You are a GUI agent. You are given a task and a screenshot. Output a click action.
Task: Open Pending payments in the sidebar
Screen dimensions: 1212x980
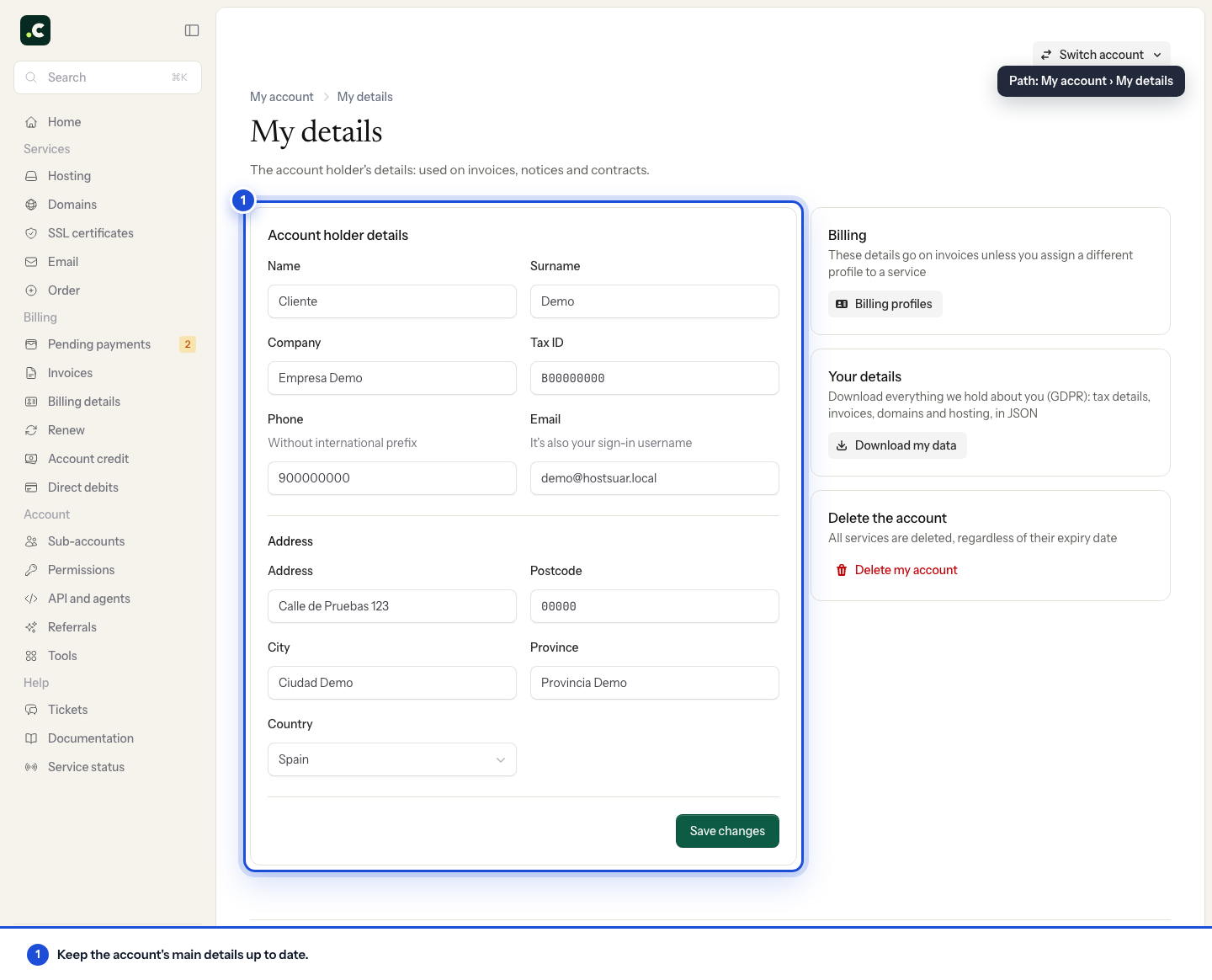point(108,344)
